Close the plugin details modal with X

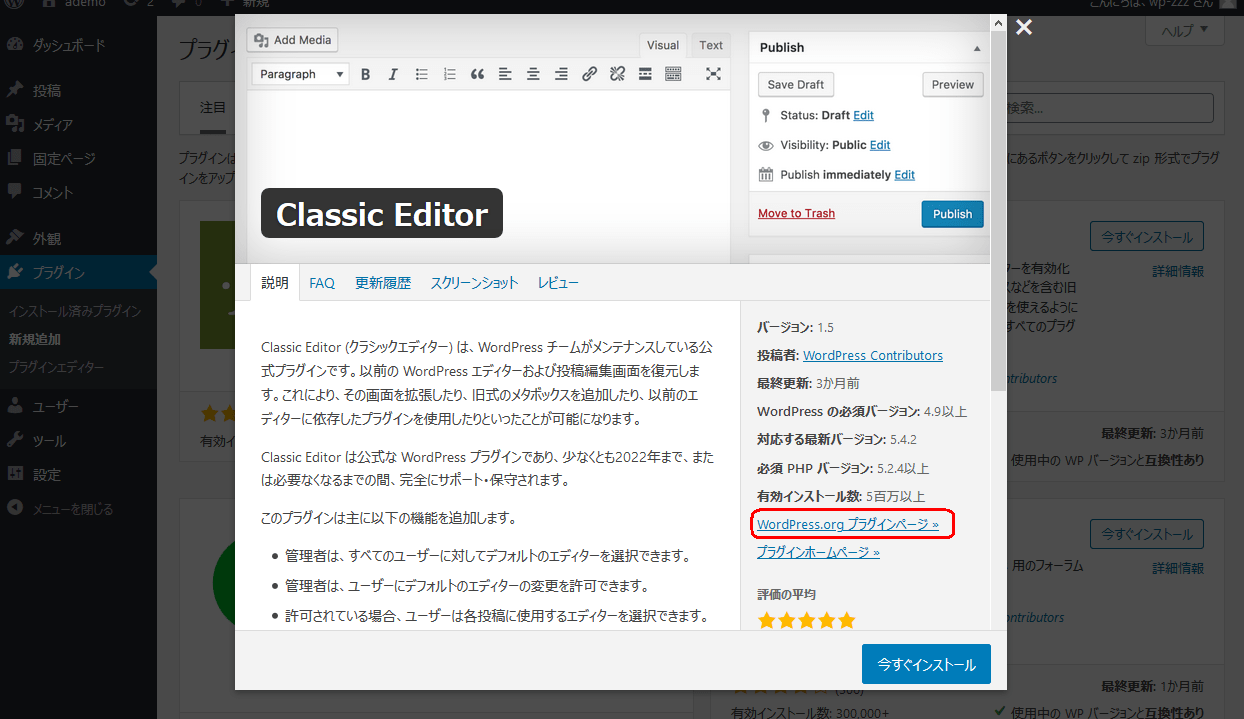[x=1024, y=28]
